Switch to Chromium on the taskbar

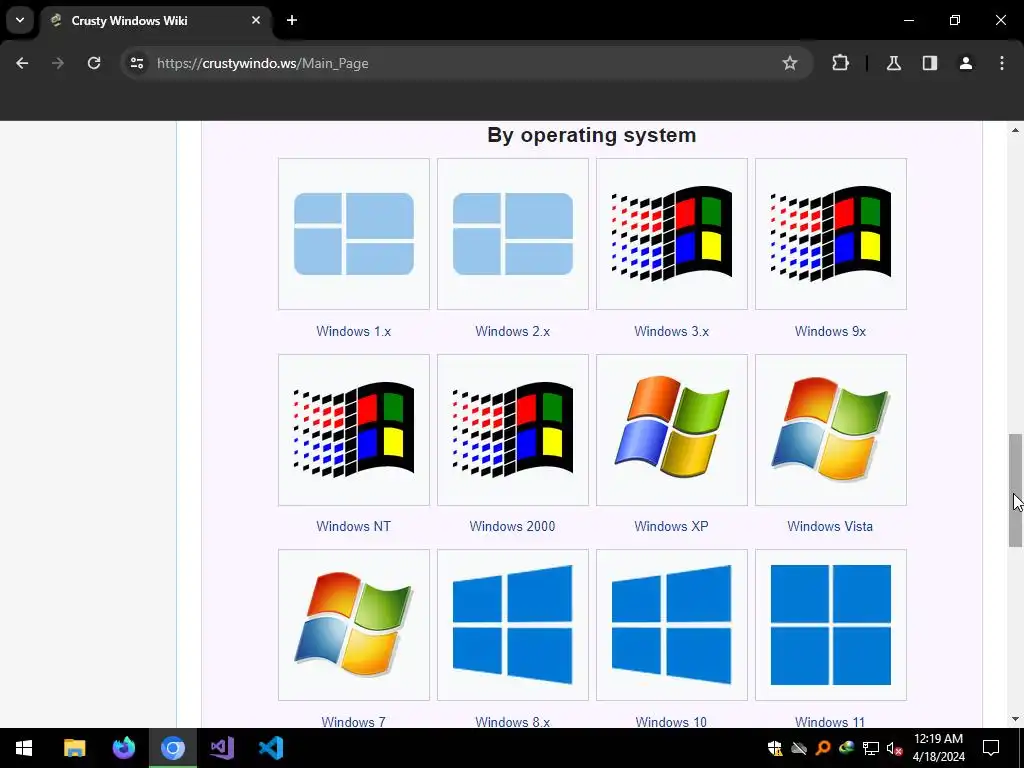[173, 748]
